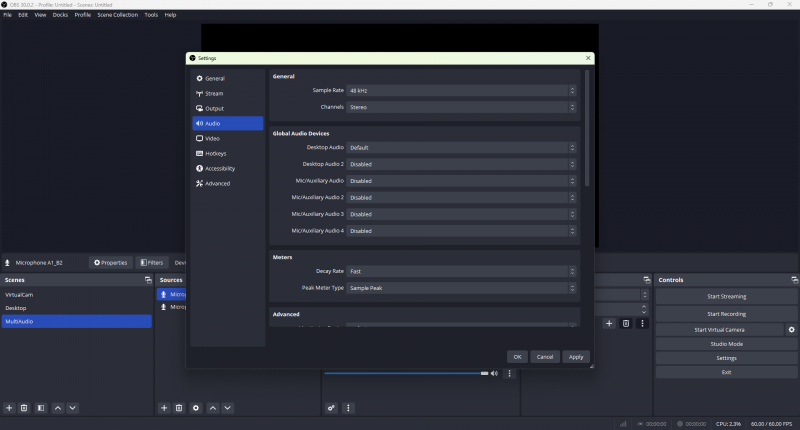This screenshot has height=430, width=800.
Task: Open the Mic/Auxiliary Audio dropdown
Action: click(x=461, y=181)
